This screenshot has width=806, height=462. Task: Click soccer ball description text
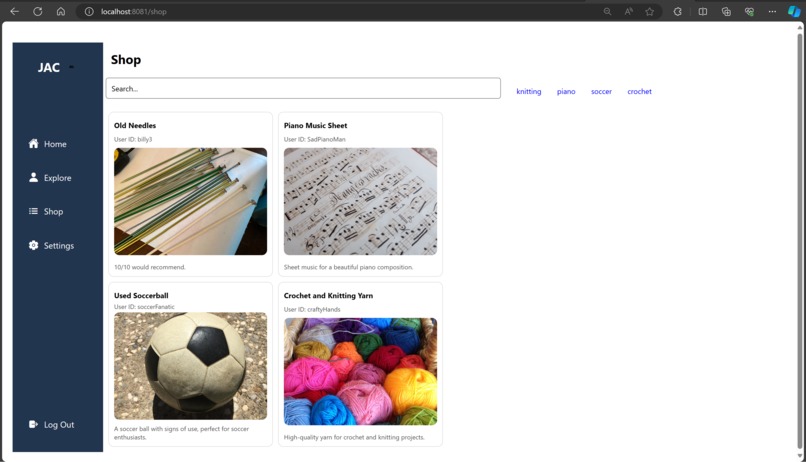(181, 433)
